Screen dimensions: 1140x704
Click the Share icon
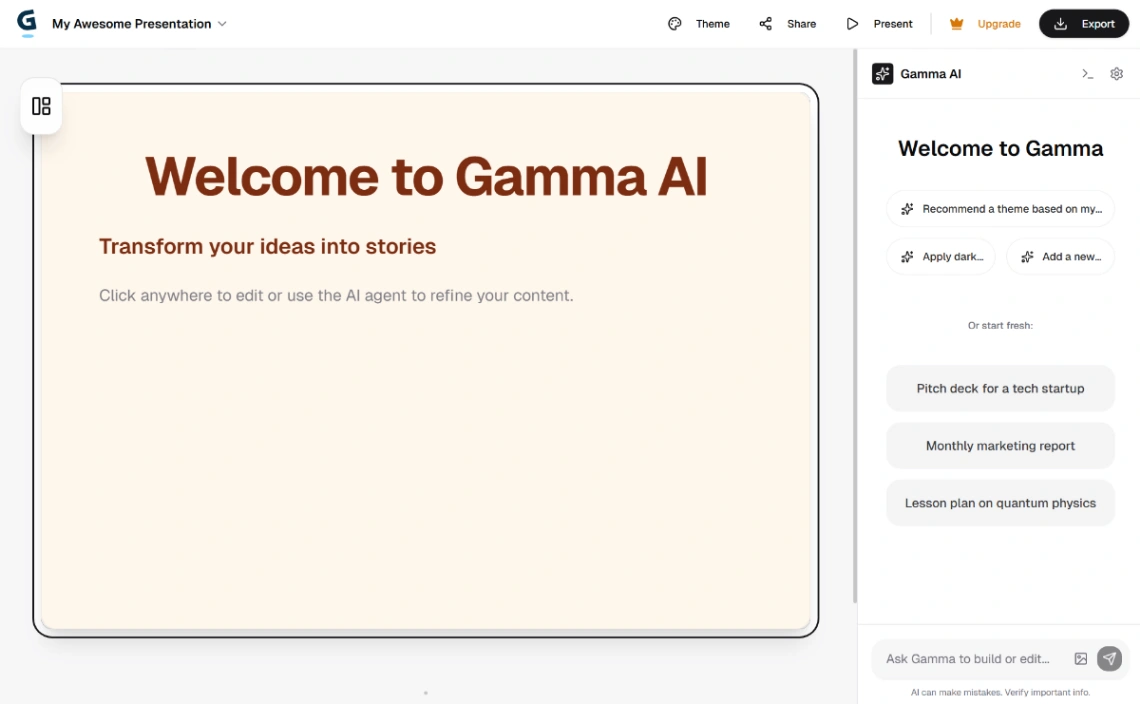point(767,23)
